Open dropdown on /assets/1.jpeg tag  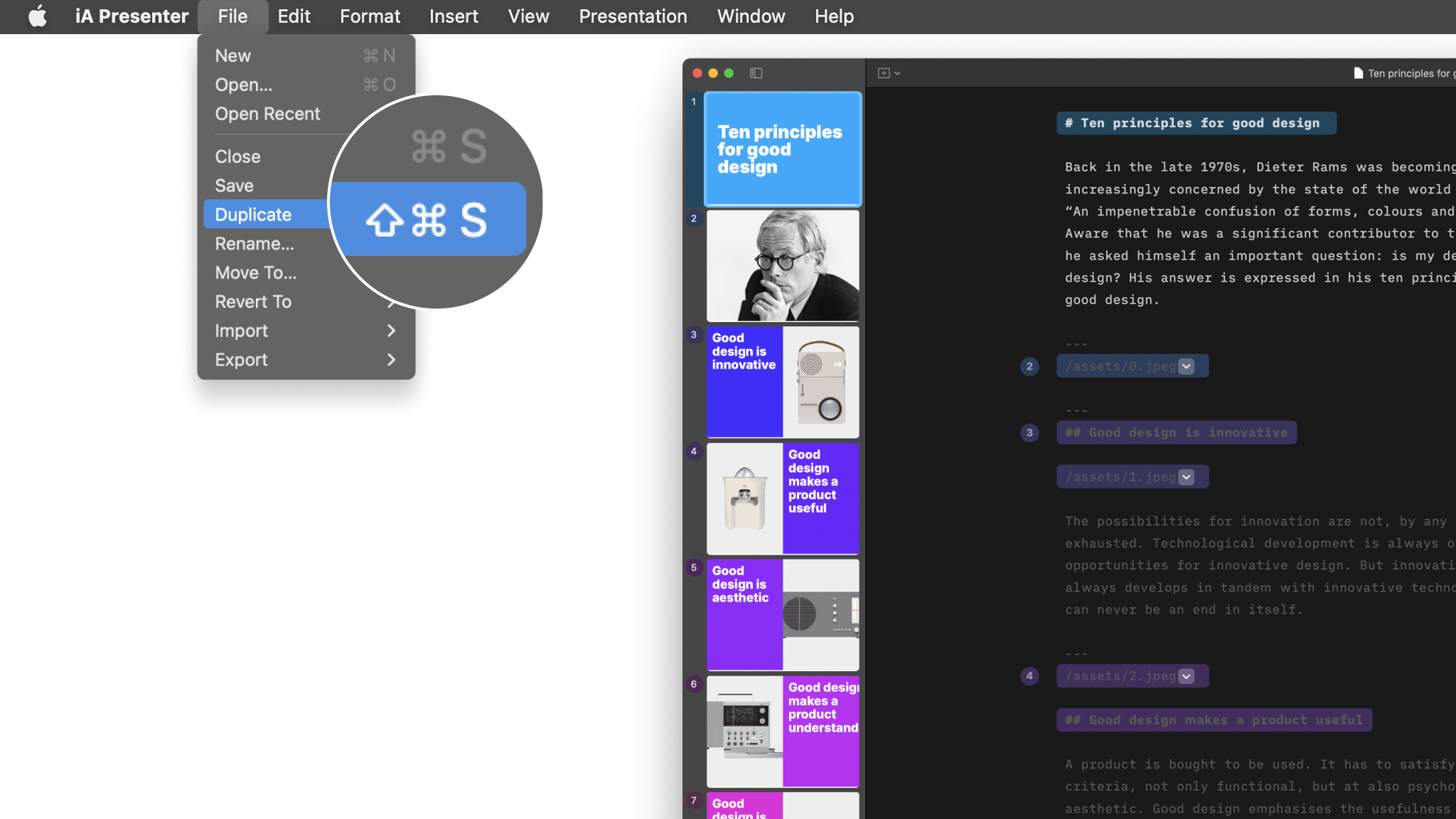[x=1187, y=477]
